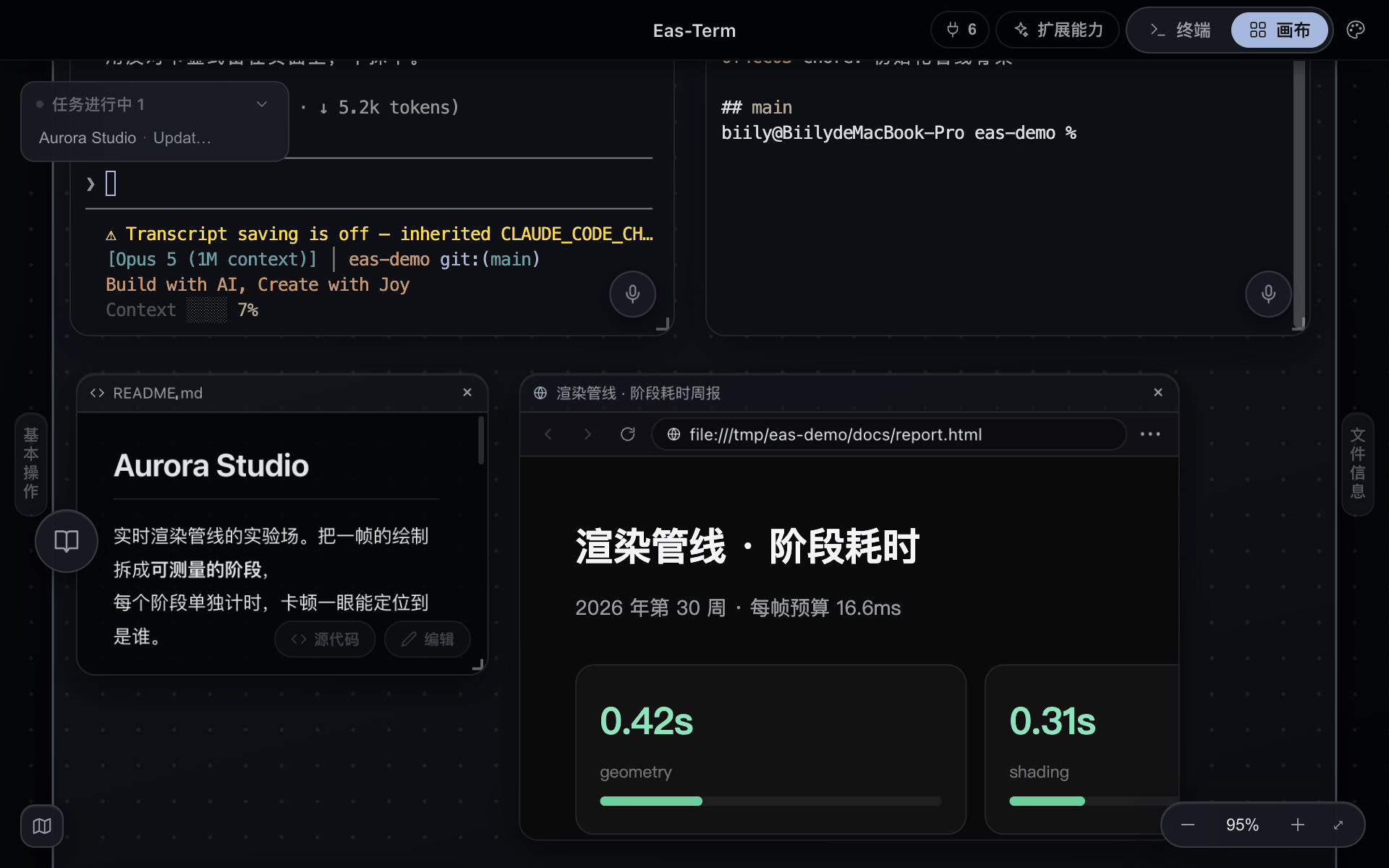This screenshot has width=1389, height=868.
Task: Switch to the 终端 terminal view
Action: 1180,30
